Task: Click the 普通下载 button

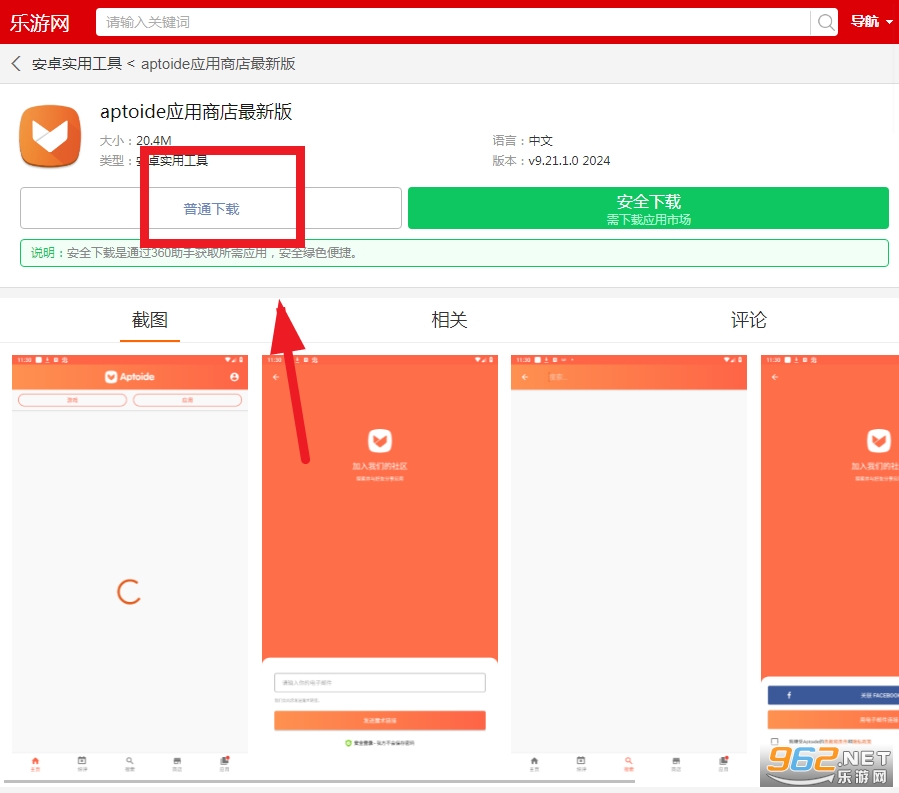Action: [x=210, y=208]
